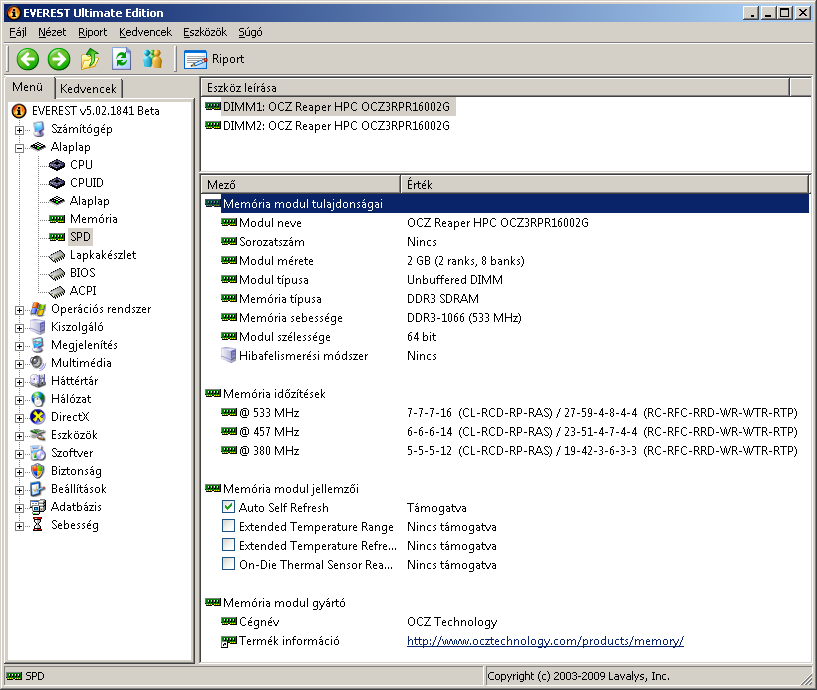Select the Memória modul tulajdonságai header row
817x690 pixels.
tap(507, 204)
